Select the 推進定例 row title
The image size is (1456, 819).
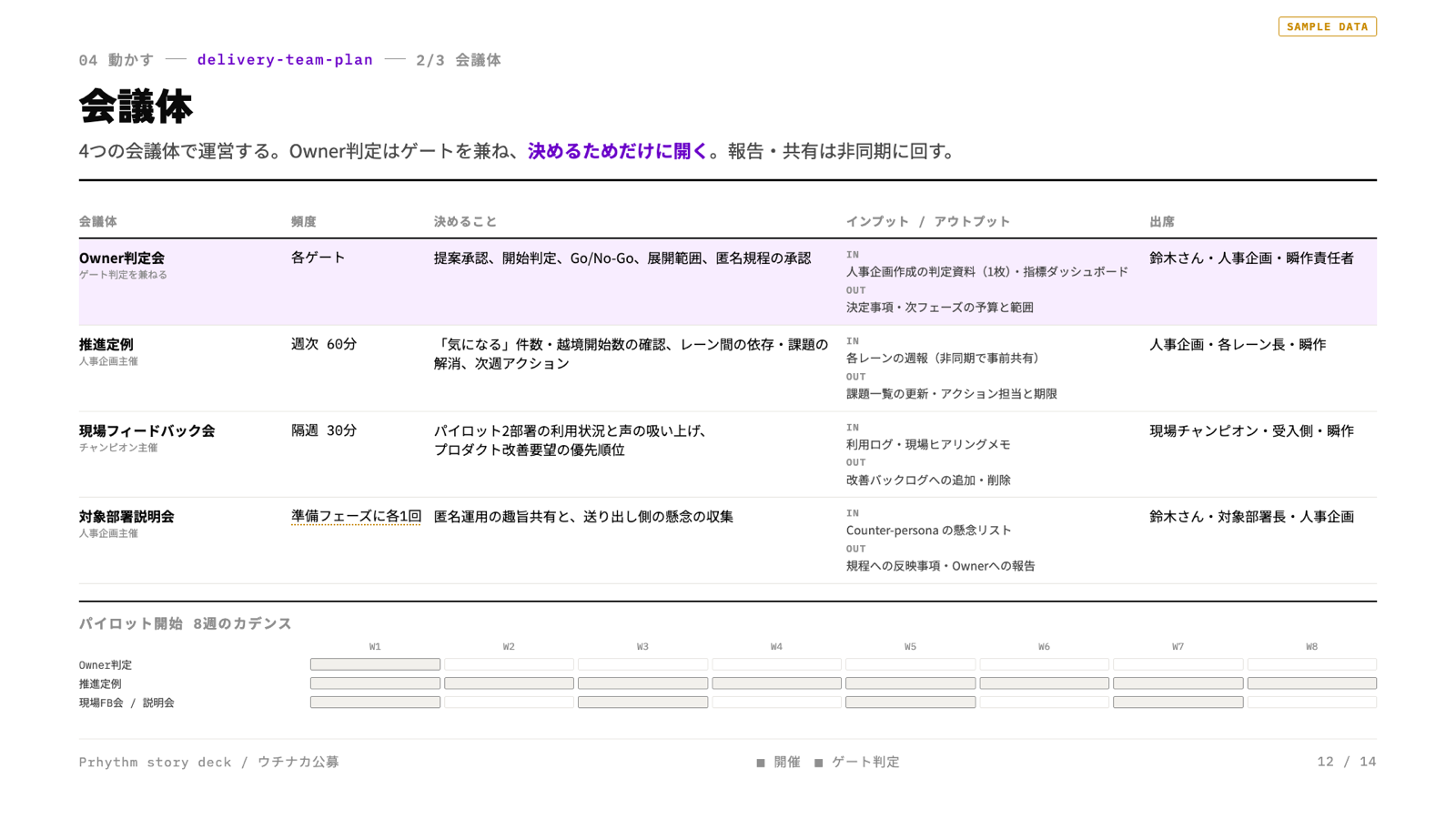pyautogui.click(x=106, y=345)
